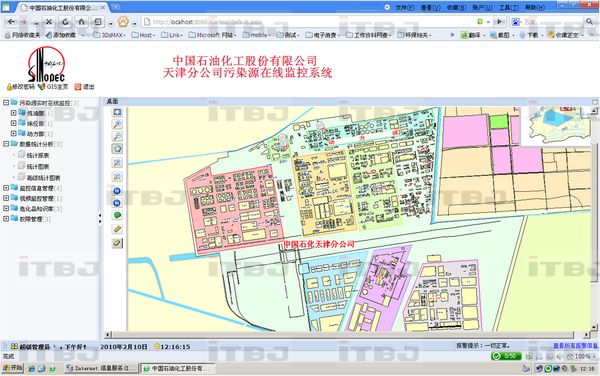The height and width of the screenshot is (376, 600).
Task: Click the green speech bubble map tool
Action: (x=117, y=215)
